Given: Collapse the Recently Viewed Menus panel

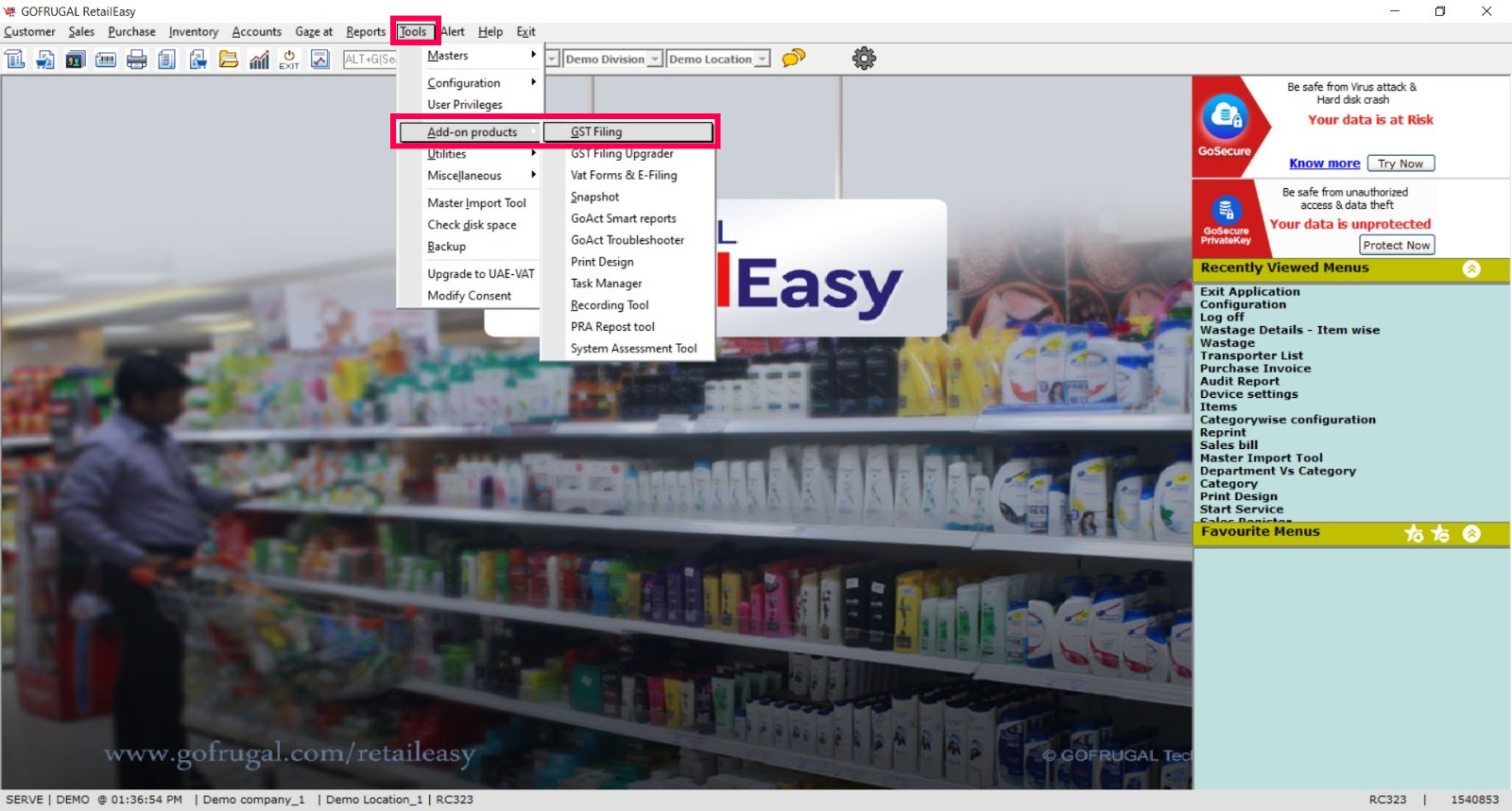Looking at the screenshot, I should (x=1471, y=269).
